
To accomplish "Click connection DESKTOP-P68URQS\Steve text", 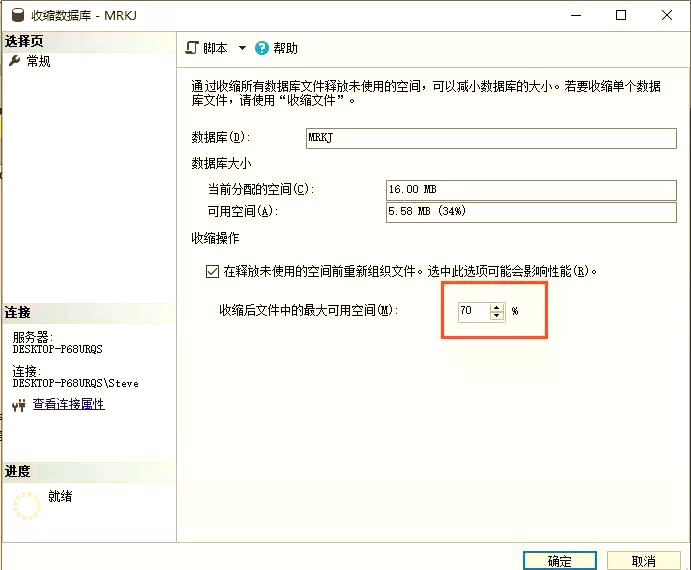I will click(75, 383).
